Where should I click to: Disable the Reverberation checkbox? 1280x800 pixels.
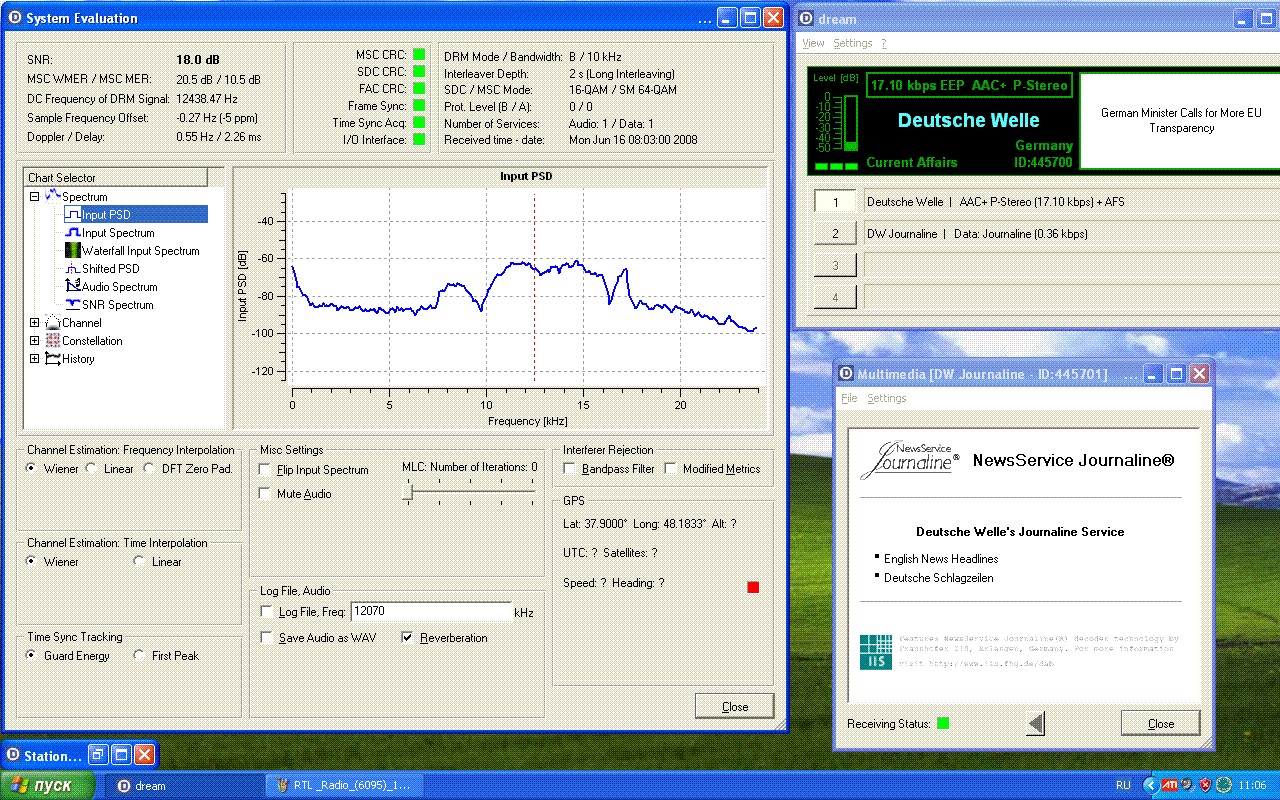point(408,637)
